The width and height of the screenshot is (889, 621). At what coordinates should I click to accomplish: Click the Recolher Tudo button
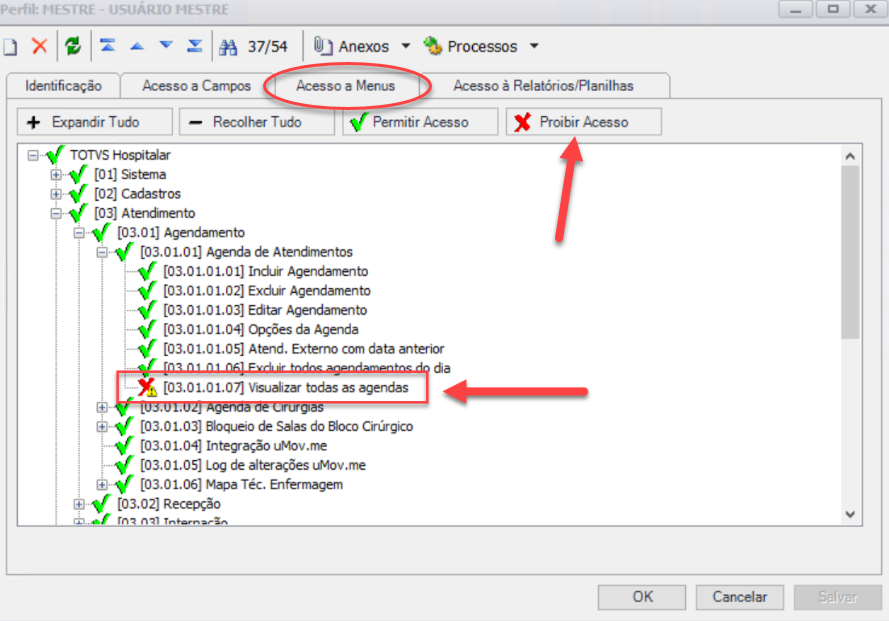[257, 122]
